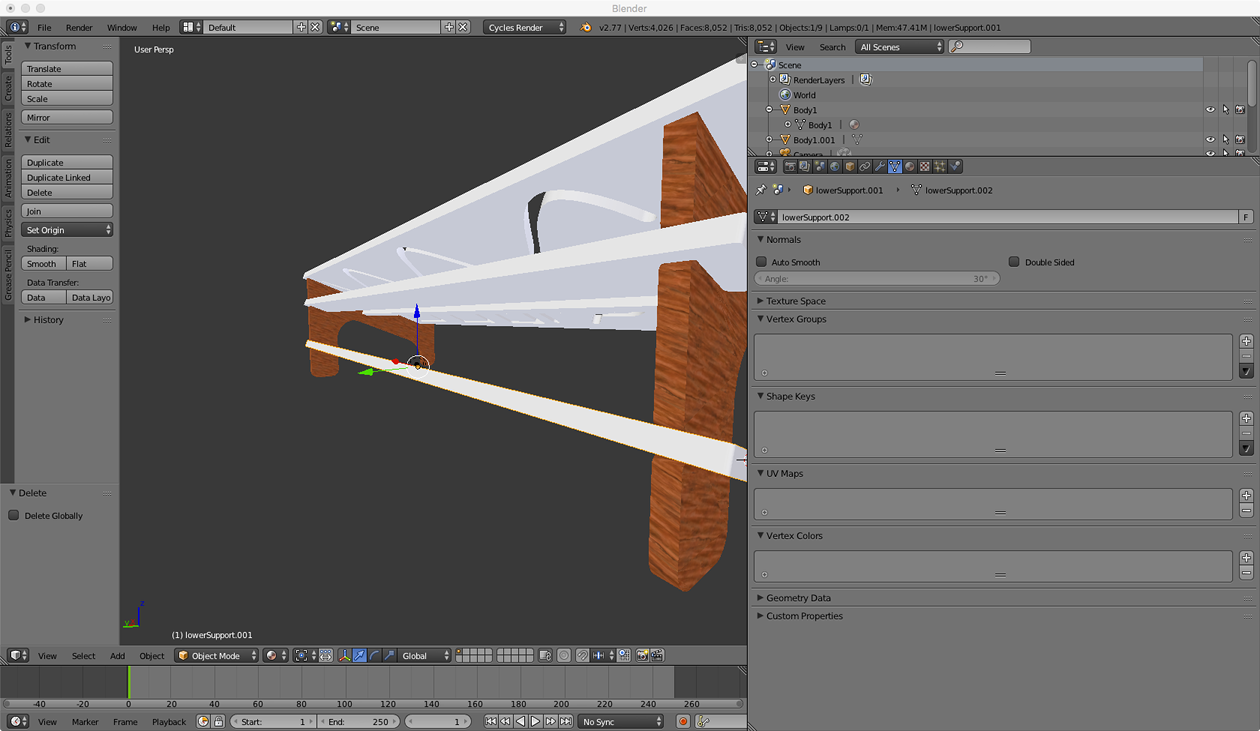This screenshot has height=731, width=1260.
Task: Click the Translate button
Action: click(x=67, y=69)
